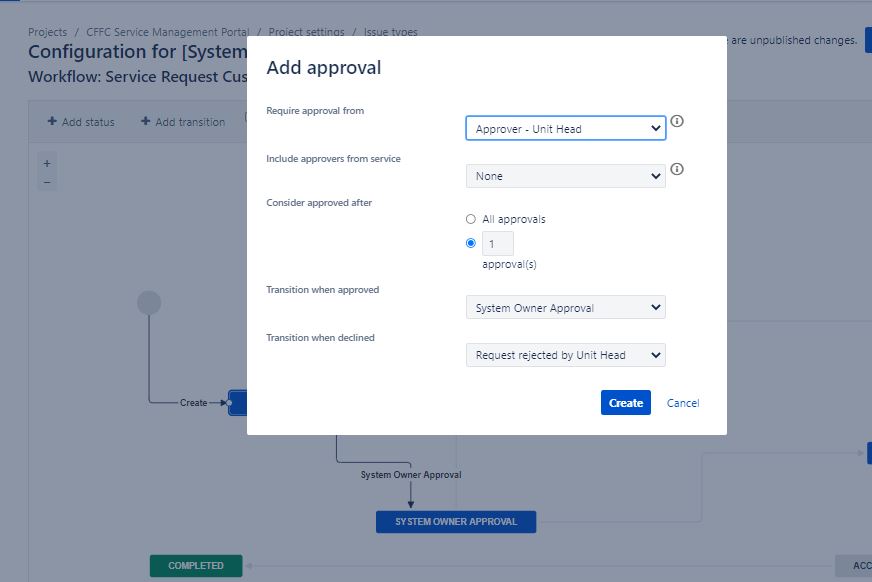Click Add status in workflow toolbar
This screenshot has width=872, height=582.
coord(81,122)
